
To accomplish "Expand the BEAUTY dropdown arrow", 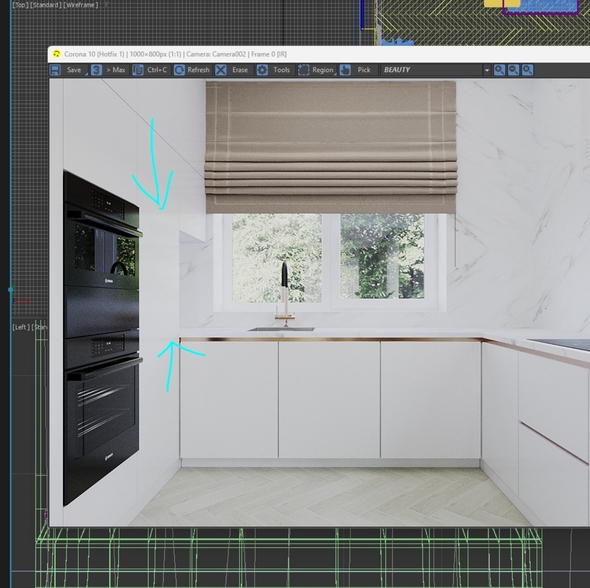I will point(487,70).
